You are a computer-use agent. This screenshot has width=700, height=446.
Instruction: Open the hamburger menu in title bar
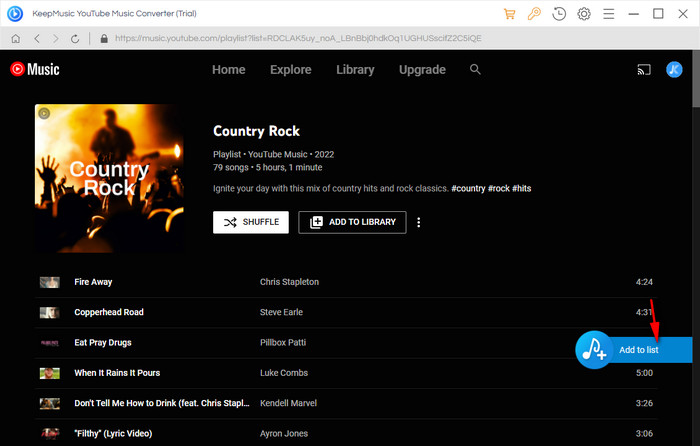[608, 14]
